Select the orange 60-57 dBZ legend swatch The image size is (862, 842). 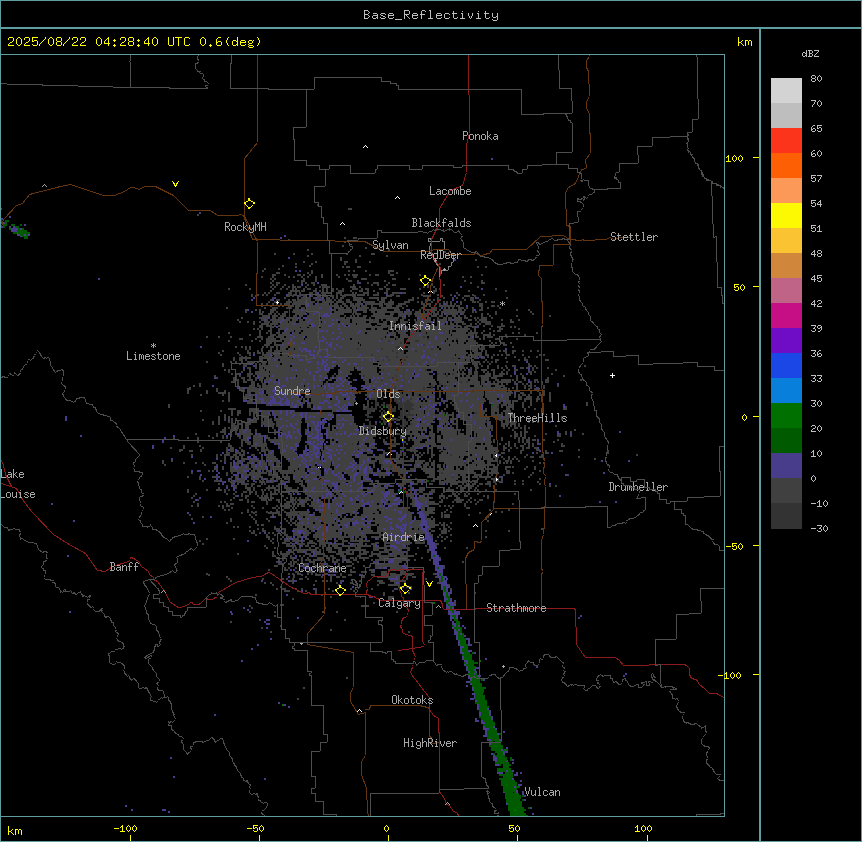click(786, 165)
